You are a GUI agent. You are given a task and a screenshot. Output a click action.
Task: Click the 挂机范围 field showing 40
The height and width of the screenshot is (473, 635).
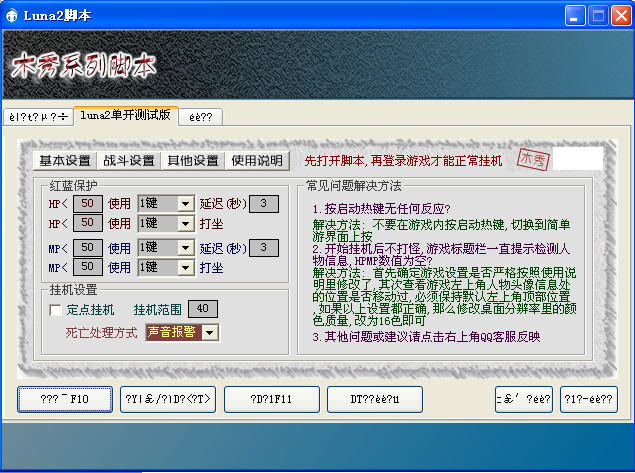pyautogui.click(x=203, y=309)
